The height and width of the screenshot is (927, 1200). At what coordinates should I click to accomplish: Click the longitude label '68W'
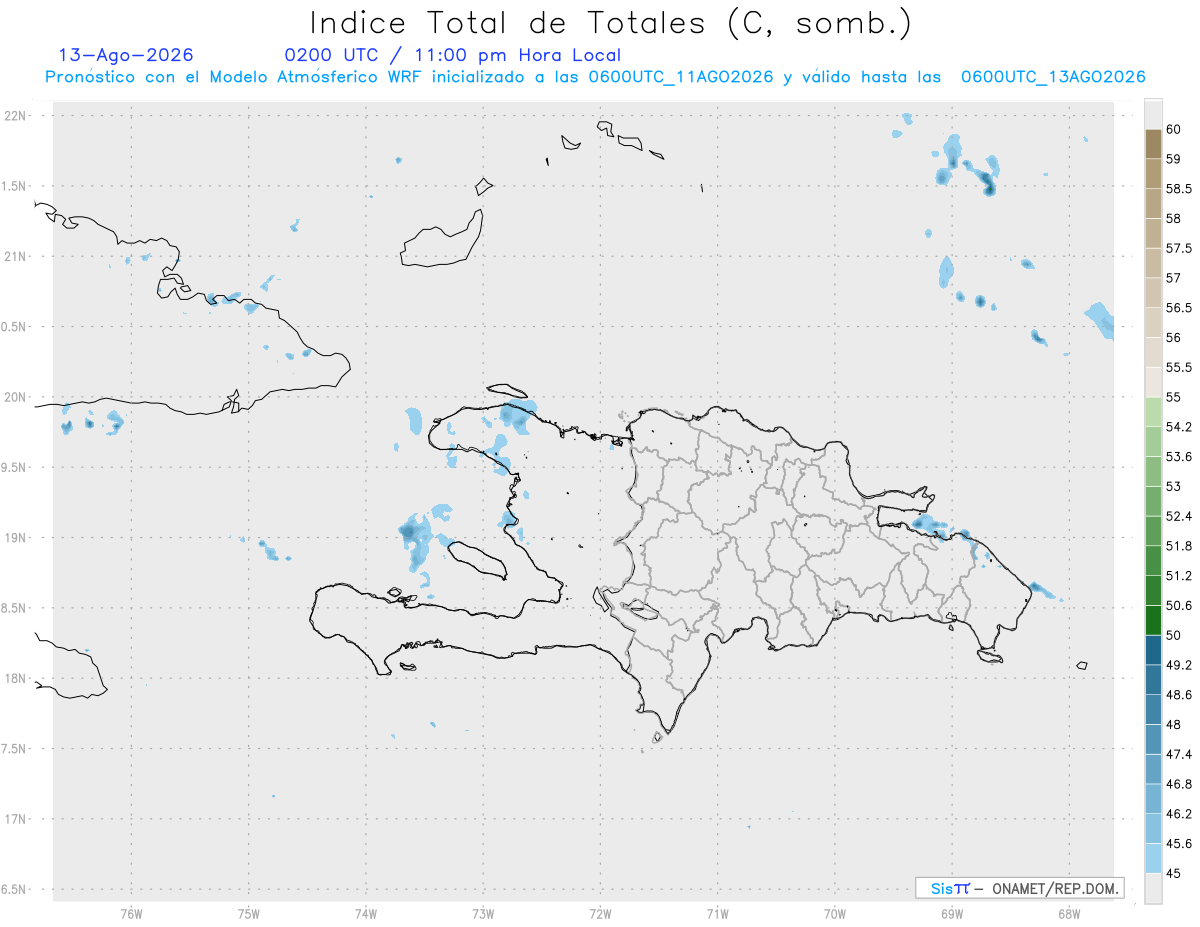[1068, 913]
